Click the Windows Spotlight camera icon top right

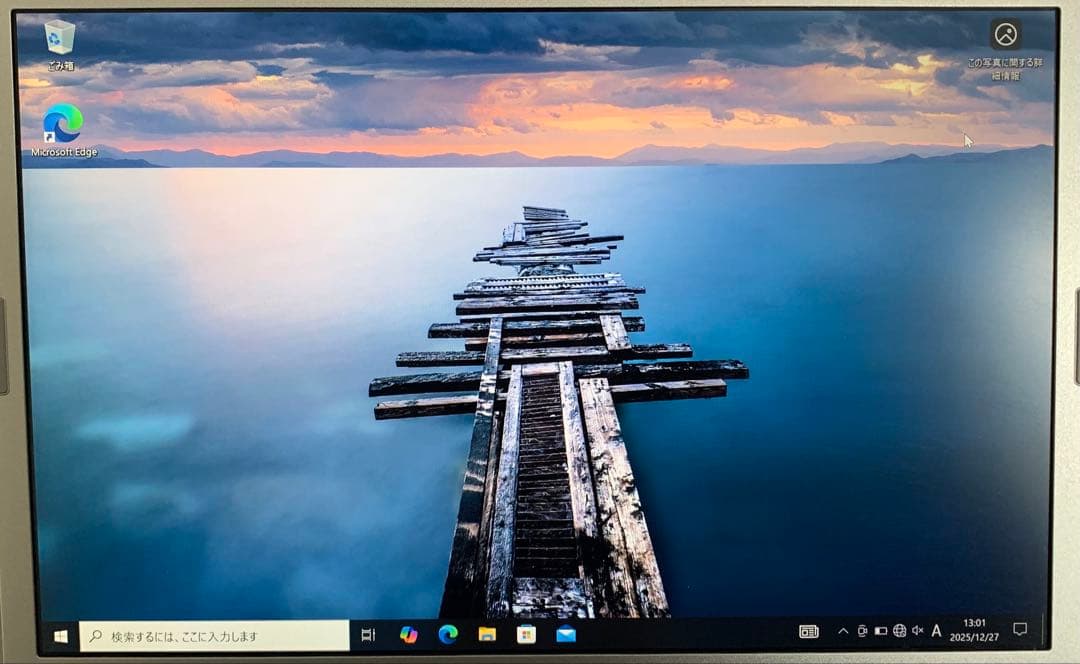pyautogui.click(x=1005, y=35)
